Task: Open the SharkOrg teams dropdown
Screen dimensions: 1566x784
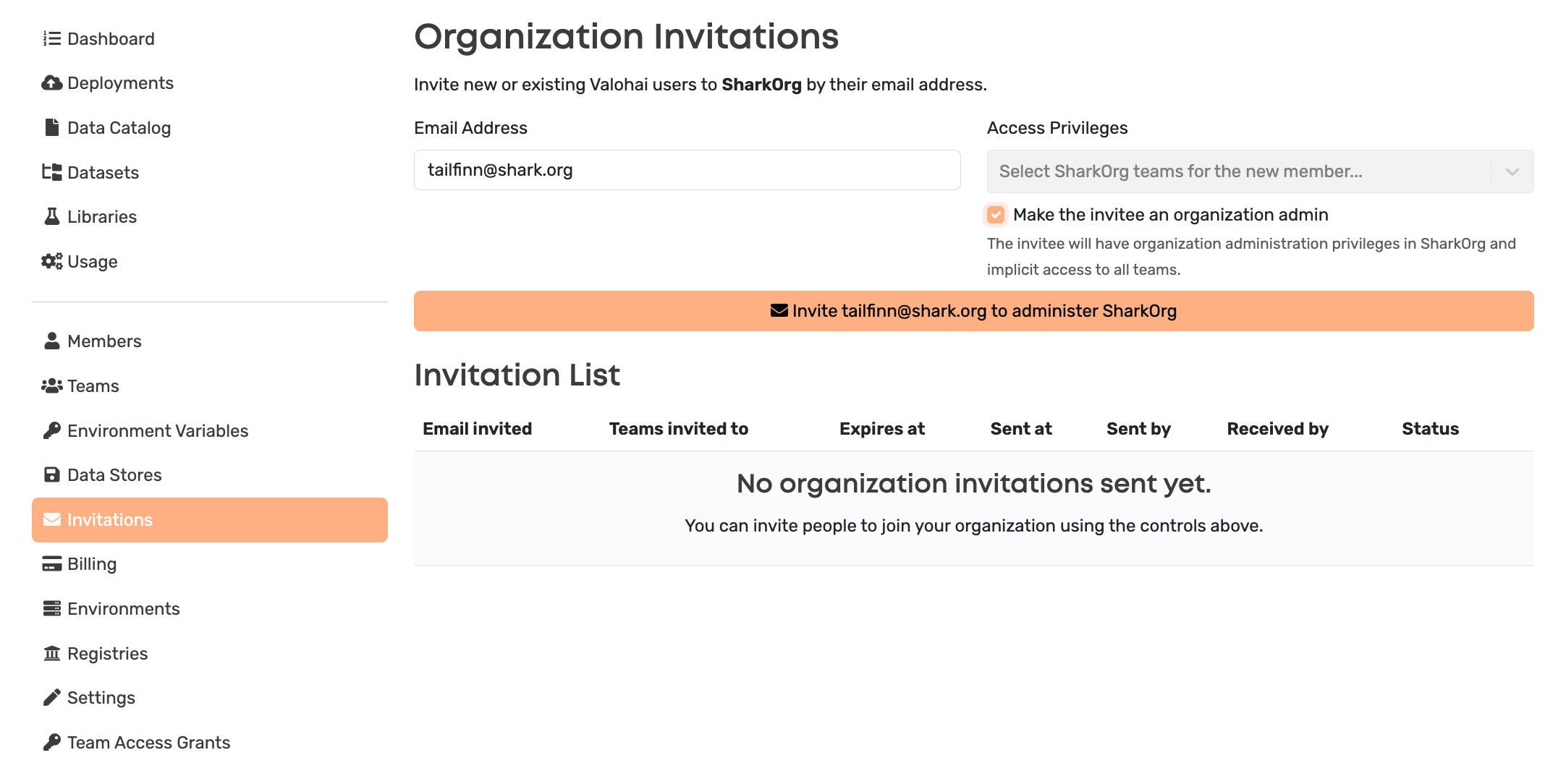Action: [1237, 171]
